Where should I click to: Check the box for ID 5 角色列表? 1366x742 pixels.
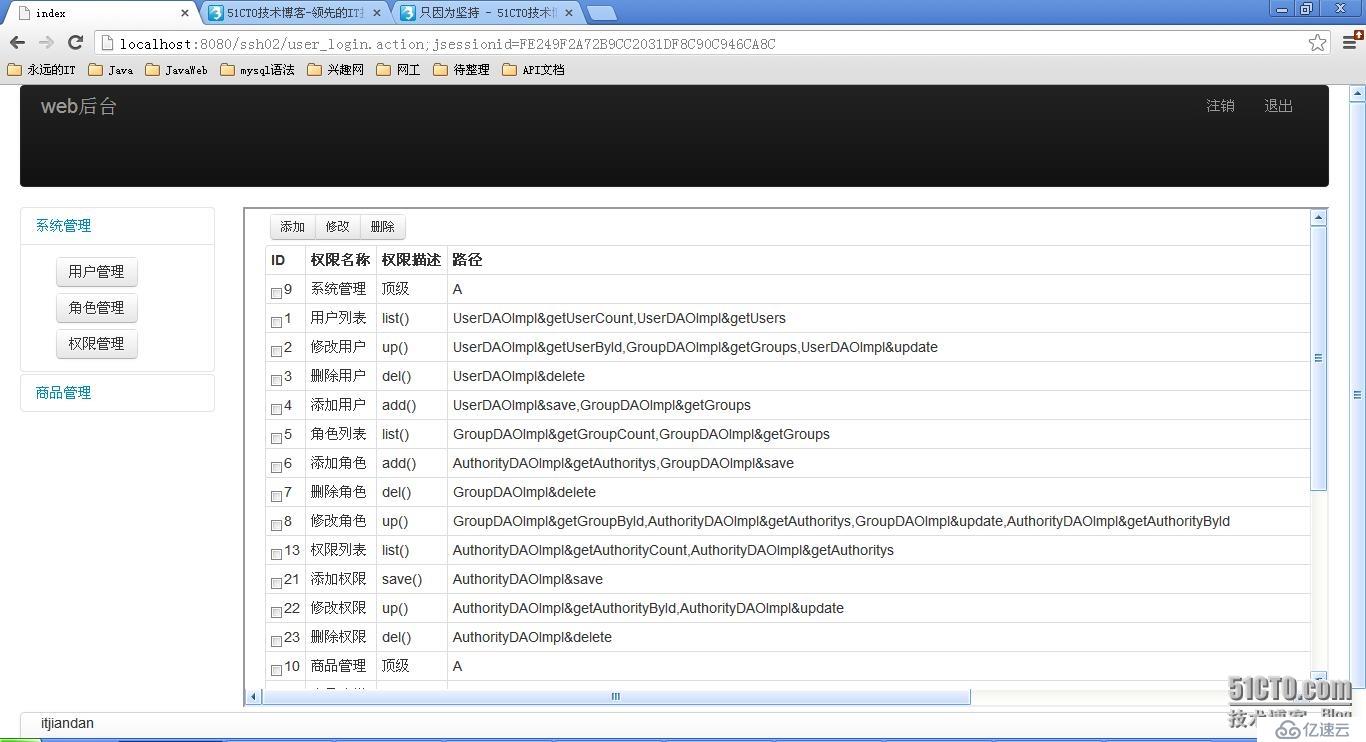click(276, 438)
